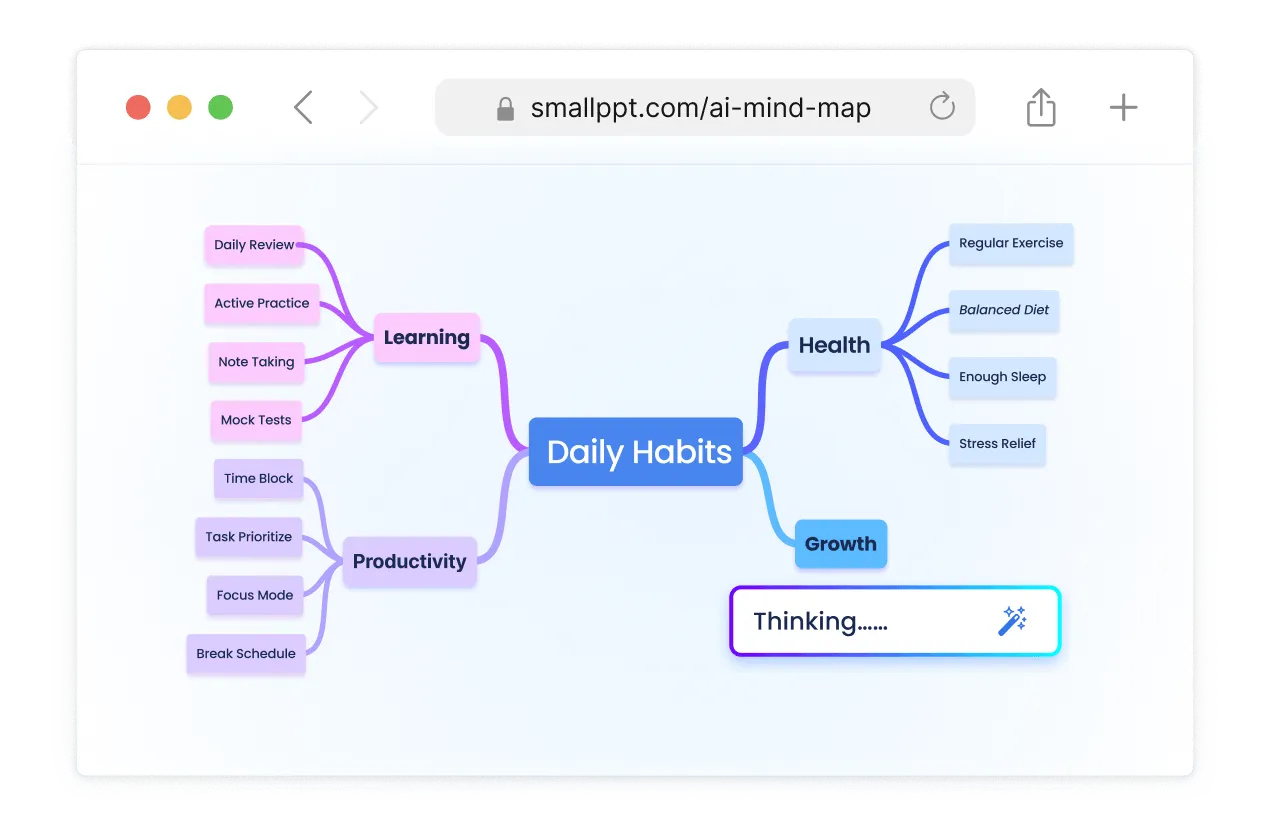This screenshot has width=1270, height=826.
Task: Collapse the Health branch node
Action: click(x=834, y=345)
